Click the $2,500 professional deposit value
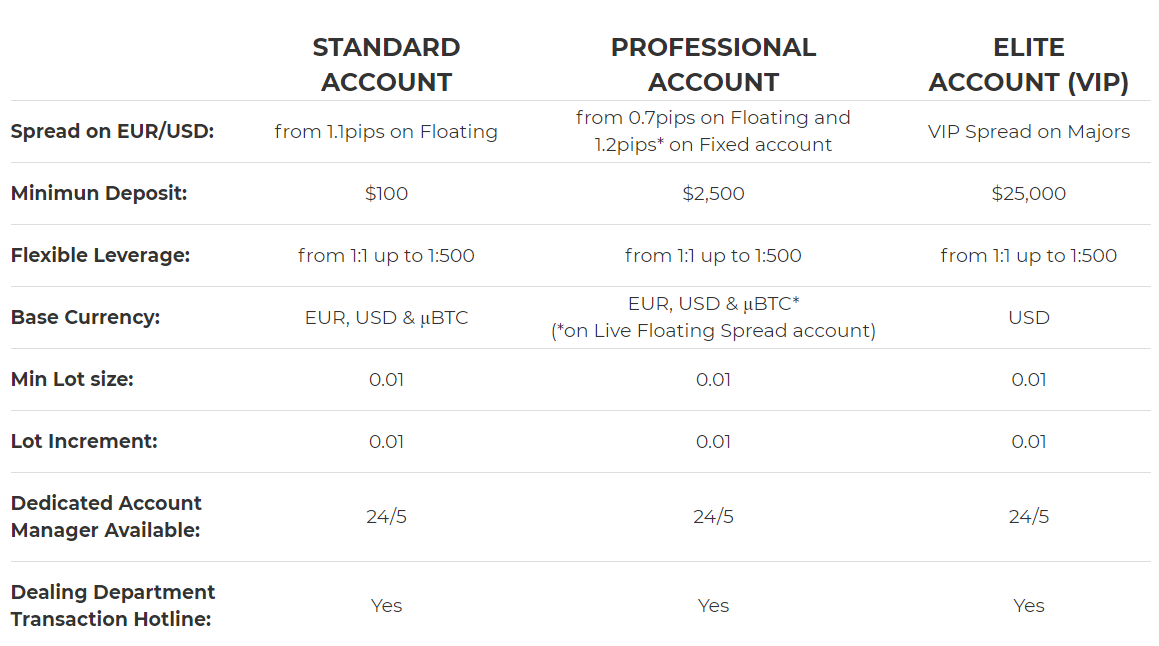1159x646 pixels. pyautogui.click(x=713, y=194)
